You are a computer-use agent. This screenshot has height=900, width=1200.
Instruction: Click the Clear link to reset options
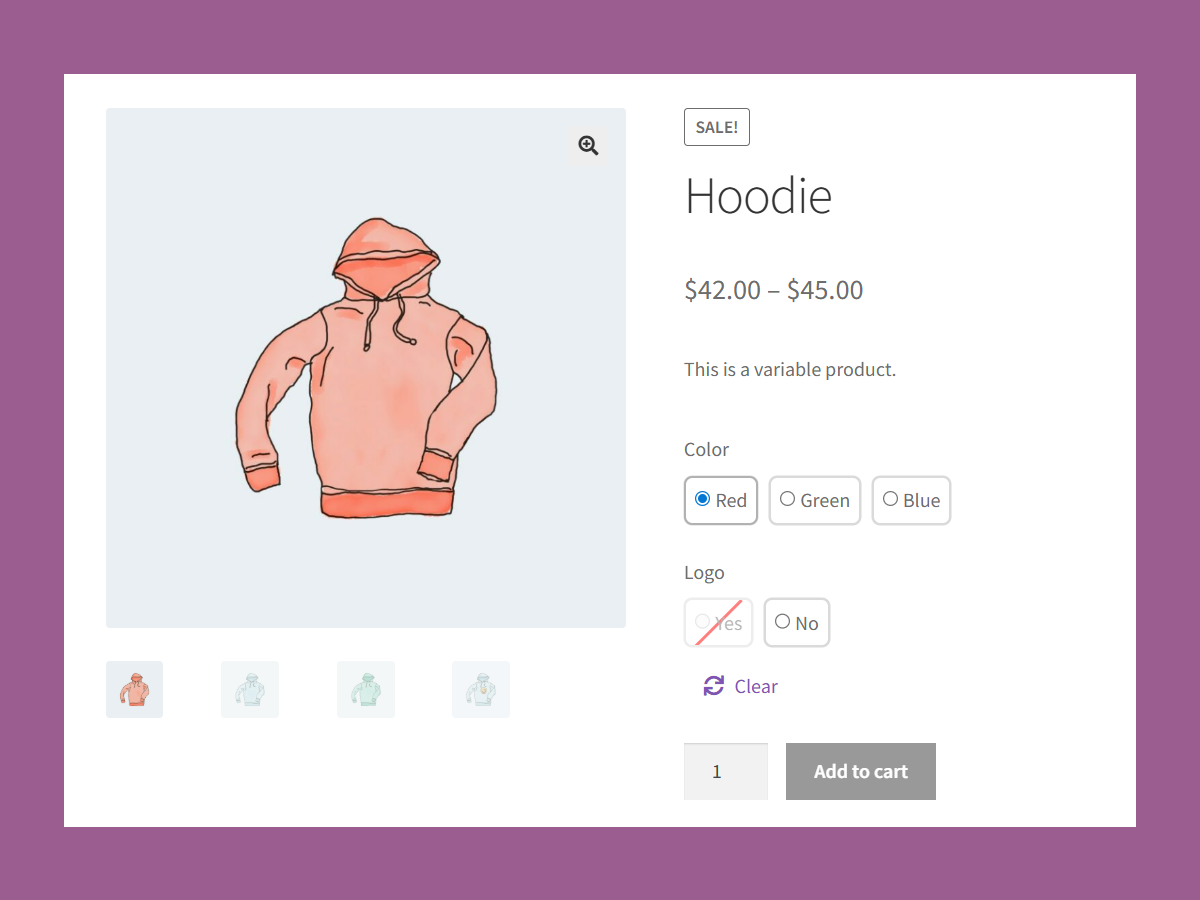coord(756,686)
